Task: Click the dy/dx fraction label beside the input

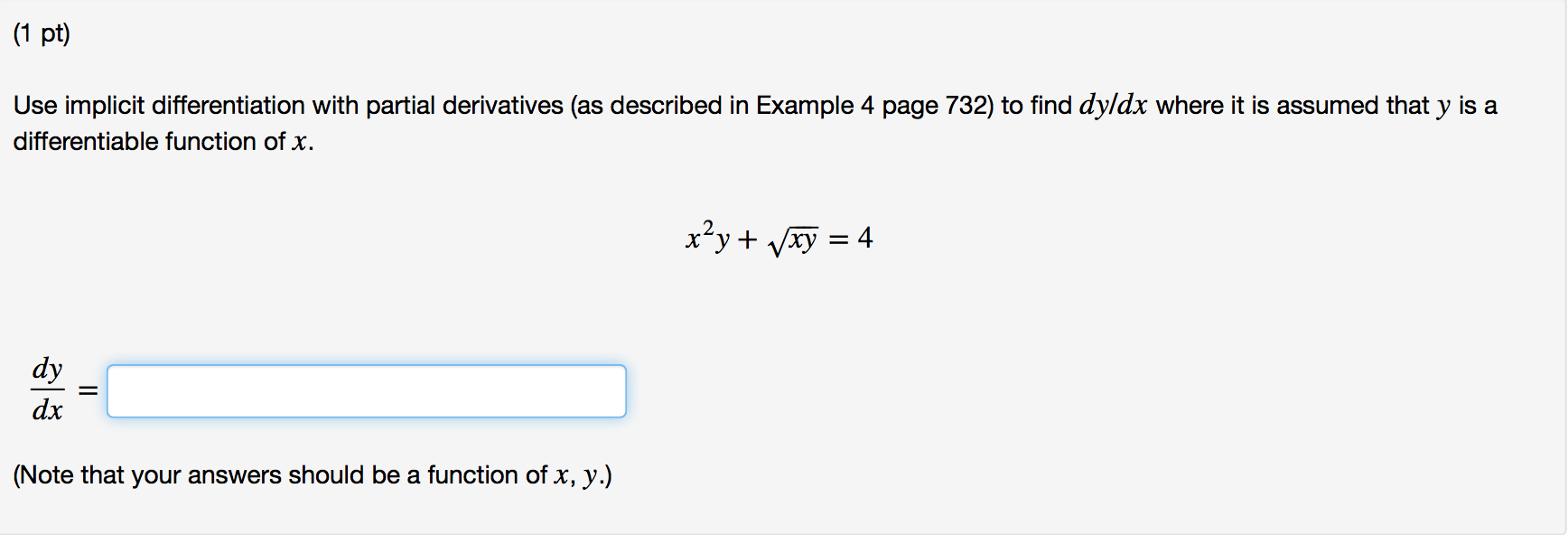Action: (x=48, y=390)
